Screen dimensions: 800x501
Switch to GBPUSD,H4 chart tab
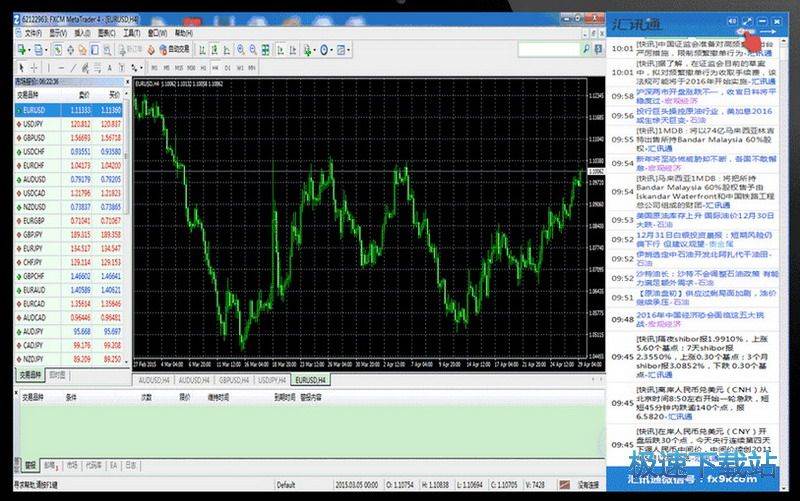tap(234, 380)
